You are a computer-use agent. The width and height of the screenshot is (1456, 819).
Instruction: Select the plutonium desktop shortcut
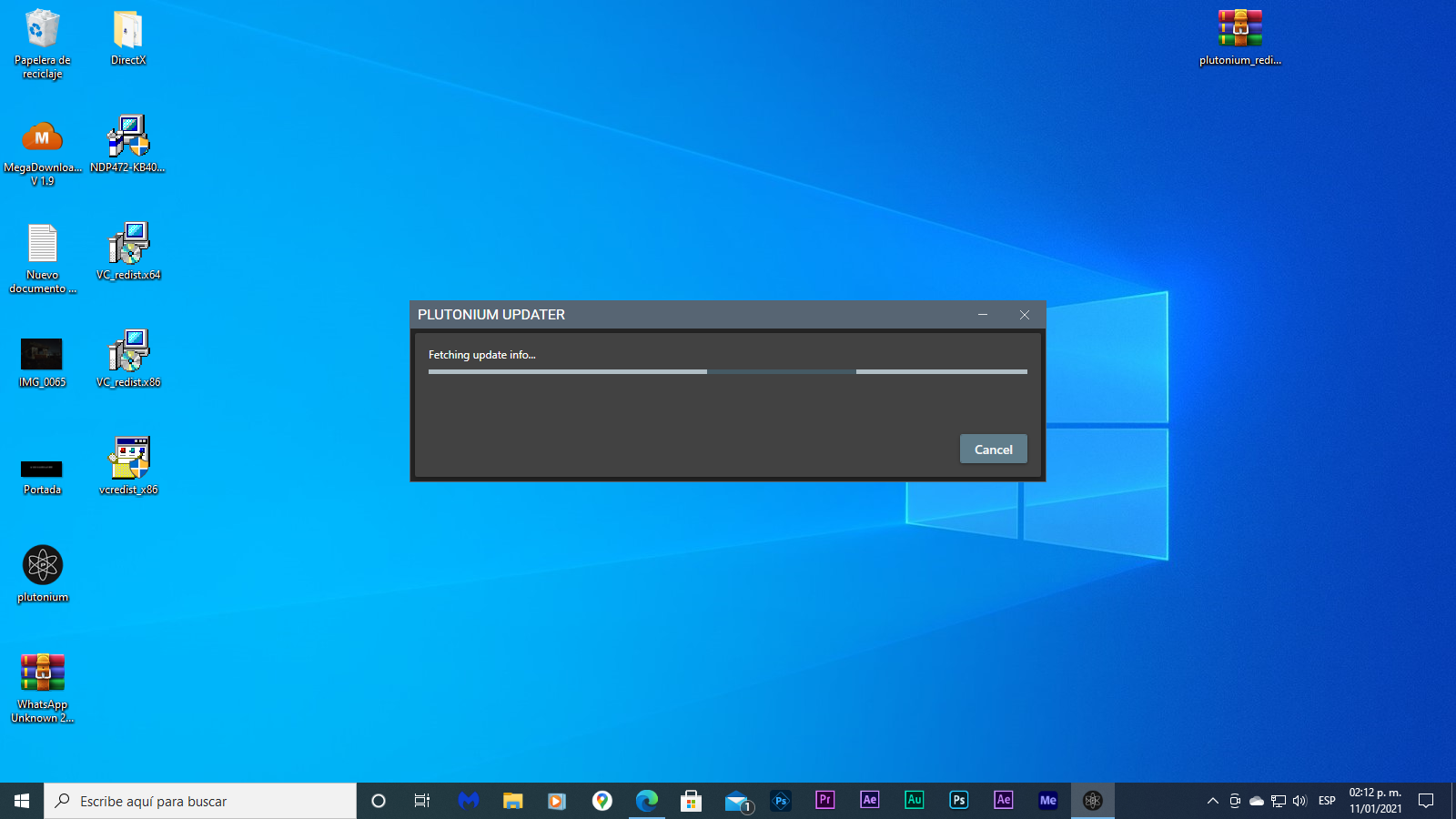42,574
